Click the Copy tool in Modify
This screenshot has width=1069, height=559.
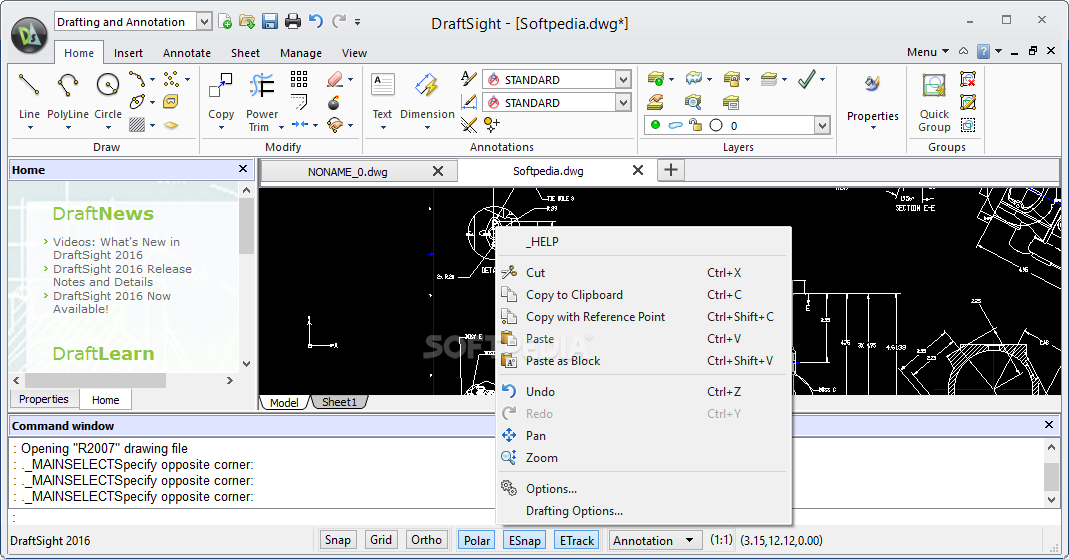221,85
